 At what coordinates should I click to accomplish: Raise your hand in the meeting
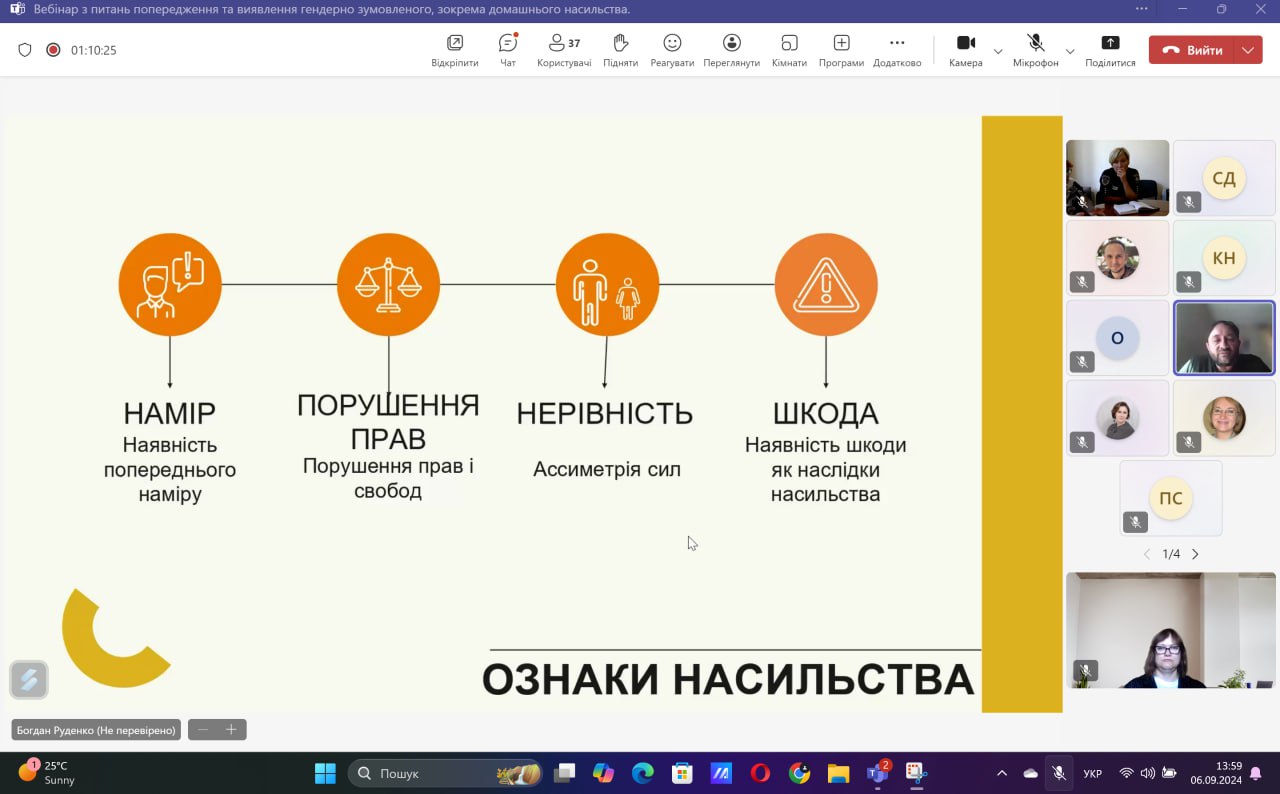[620, 49]
